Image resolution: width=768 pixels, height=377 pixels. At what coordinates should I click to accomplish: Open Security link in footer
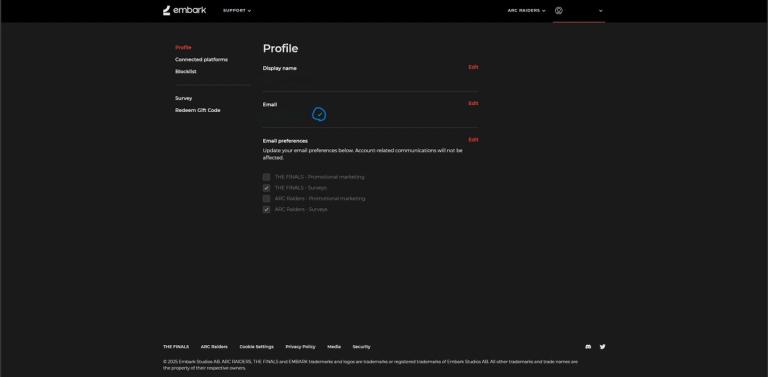tap(361, 347)
